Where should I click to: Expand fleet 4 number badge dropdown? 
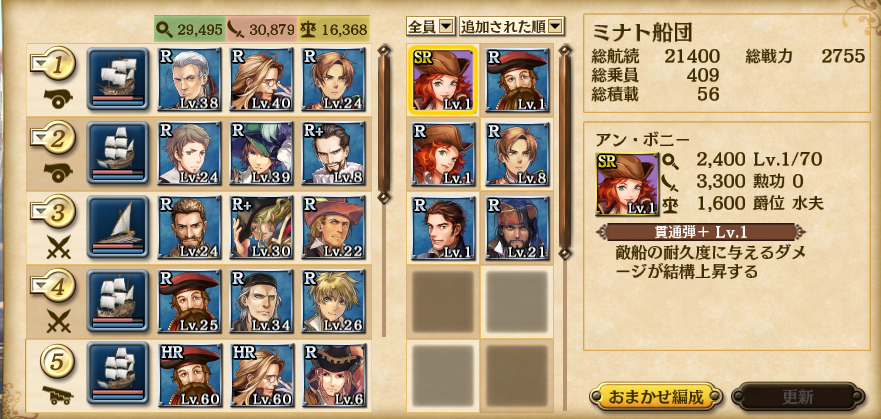(53, 286)
